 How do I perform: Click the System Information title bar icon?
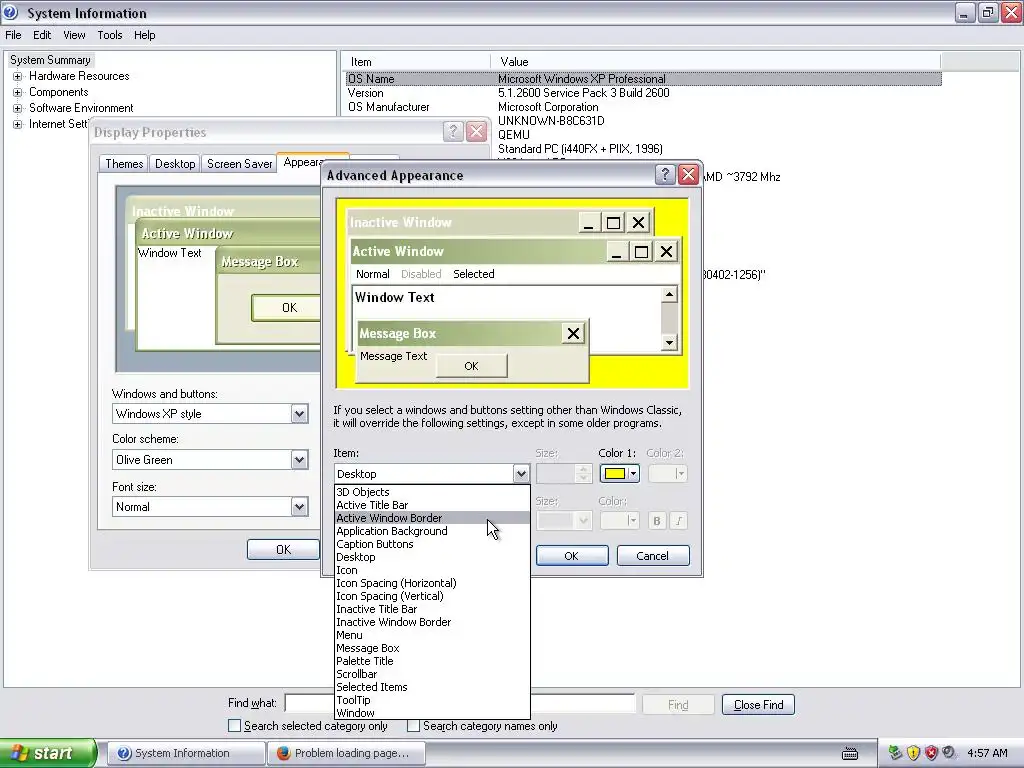click(x=11, y=12)
